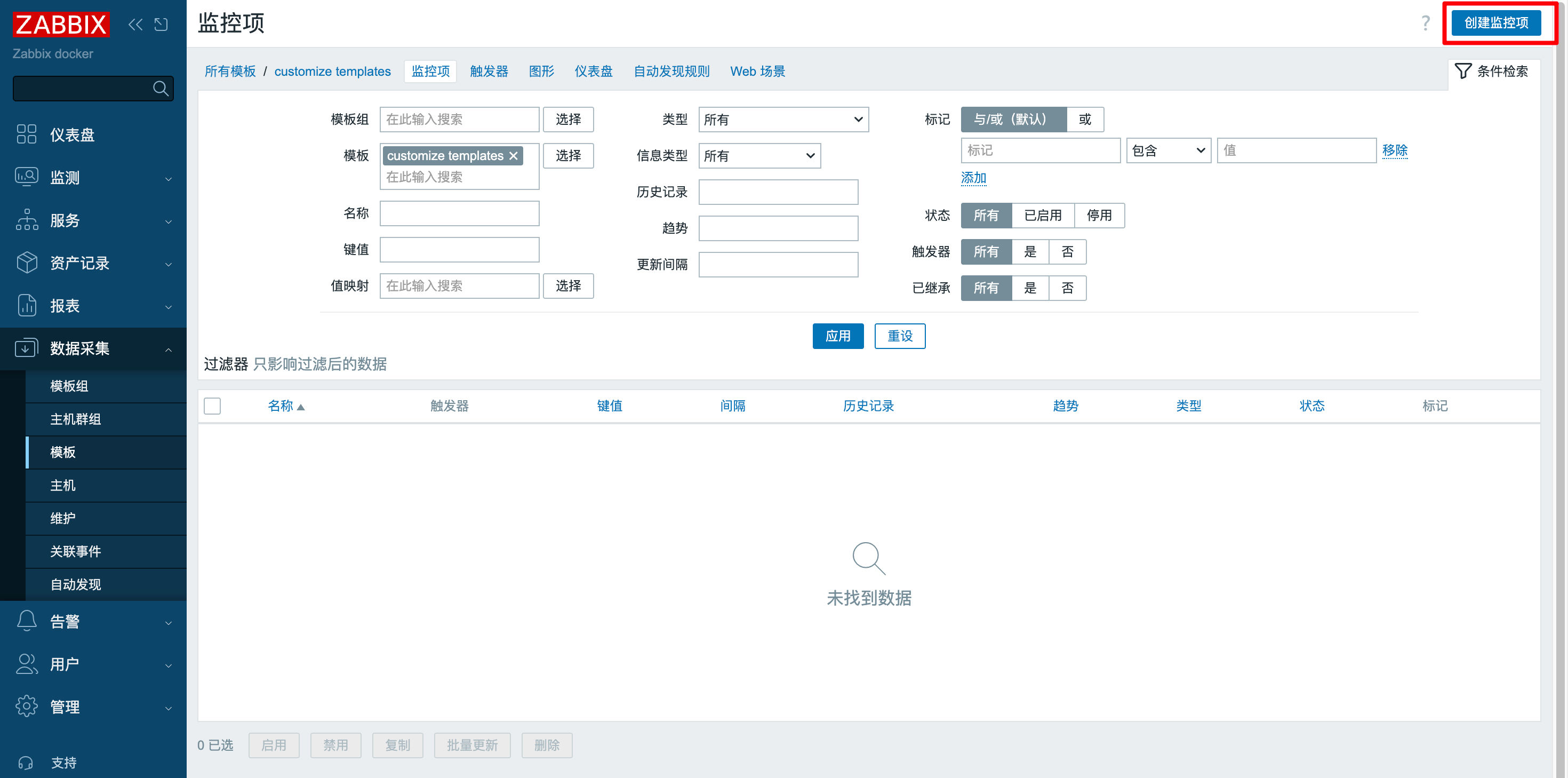
Task: Open the 类型 dropdown
Action: pyautogui.click(x=783, y=120)
